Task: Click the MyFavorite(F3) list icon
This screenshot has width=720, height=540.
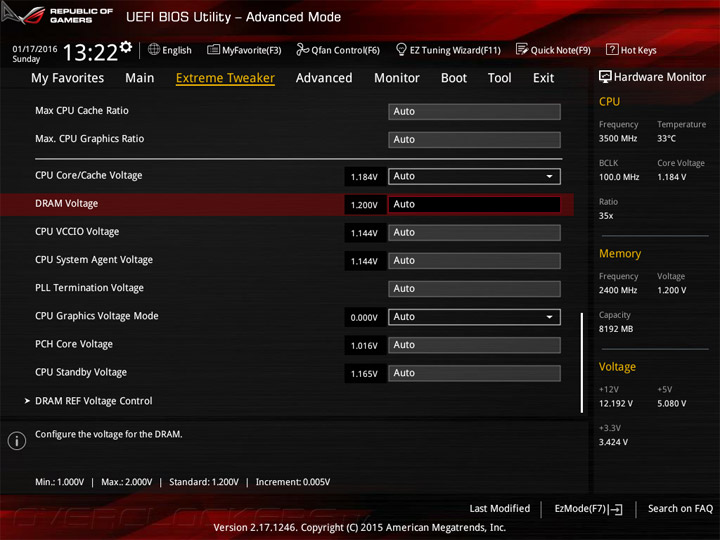Action: point(213,49)
